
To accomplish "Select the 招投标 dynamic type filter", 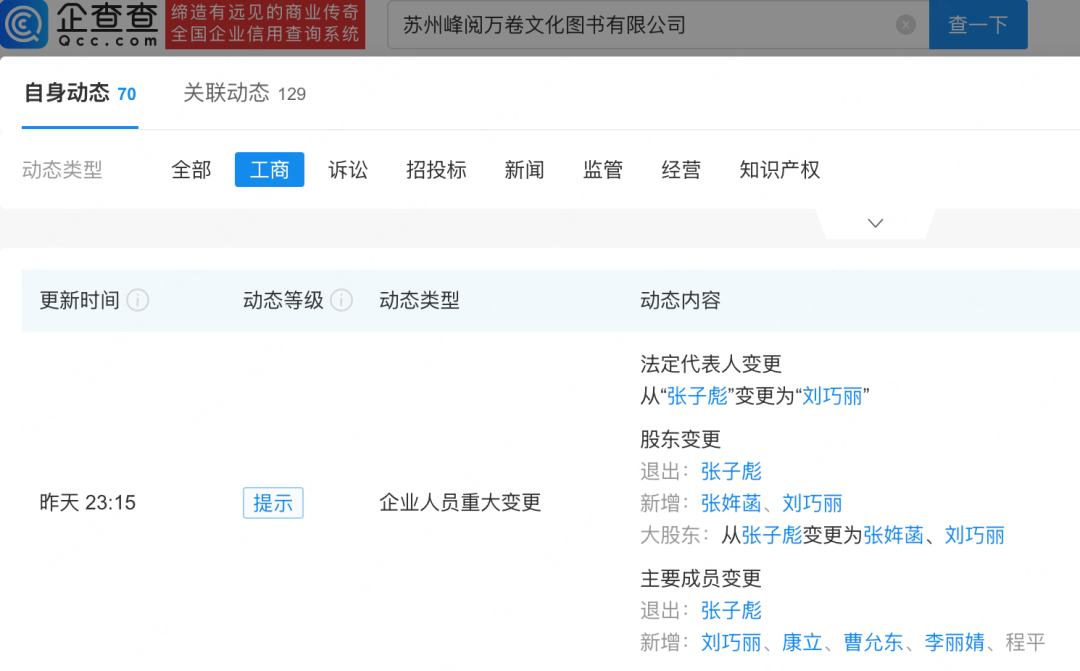I will 436,169.
